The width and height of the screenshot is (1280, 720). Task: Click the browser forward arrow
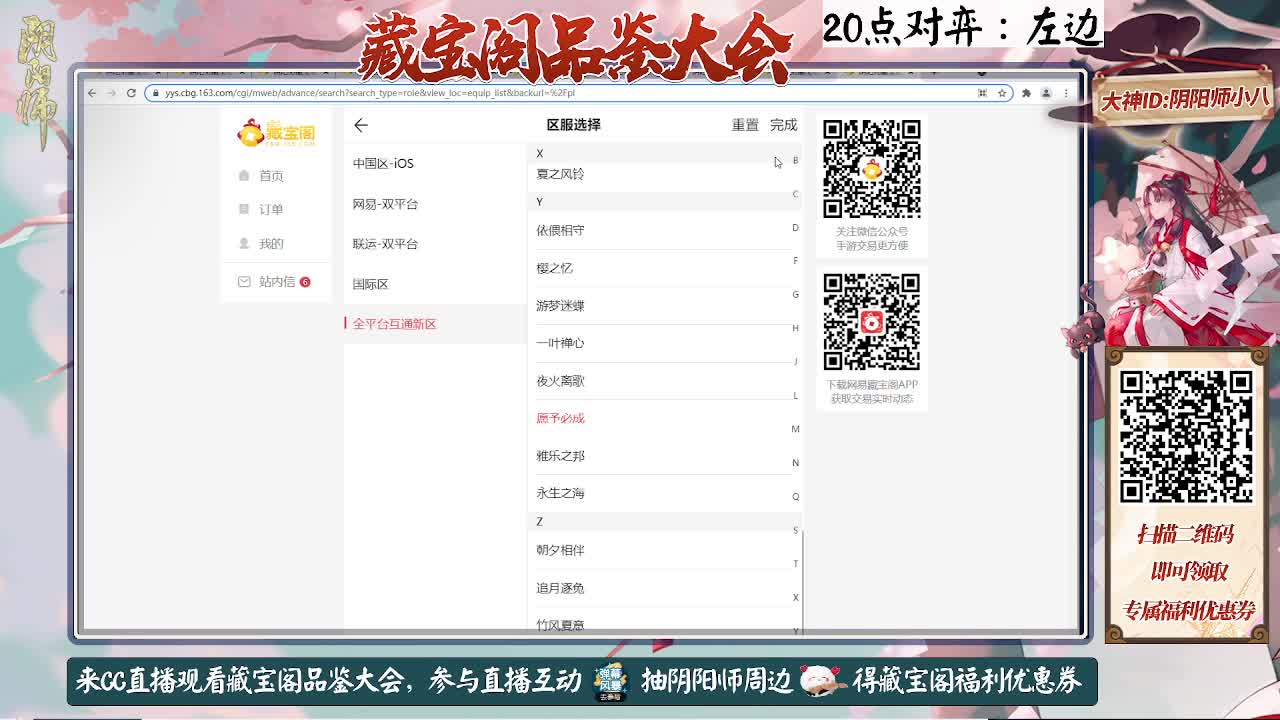click(112, 93)
